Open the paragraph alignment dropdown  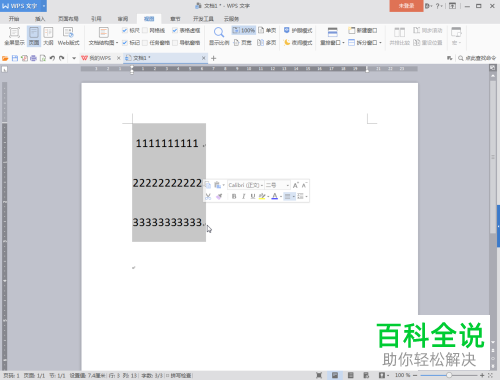pyautogui.click(x=294, y=197)
